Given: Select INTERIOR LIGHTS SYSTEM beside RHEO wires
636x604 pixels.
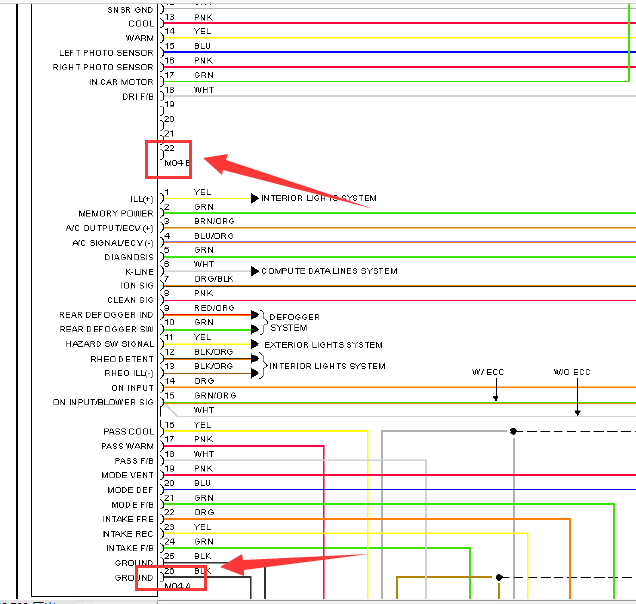Looking at the screenshot, I should 327,366.
